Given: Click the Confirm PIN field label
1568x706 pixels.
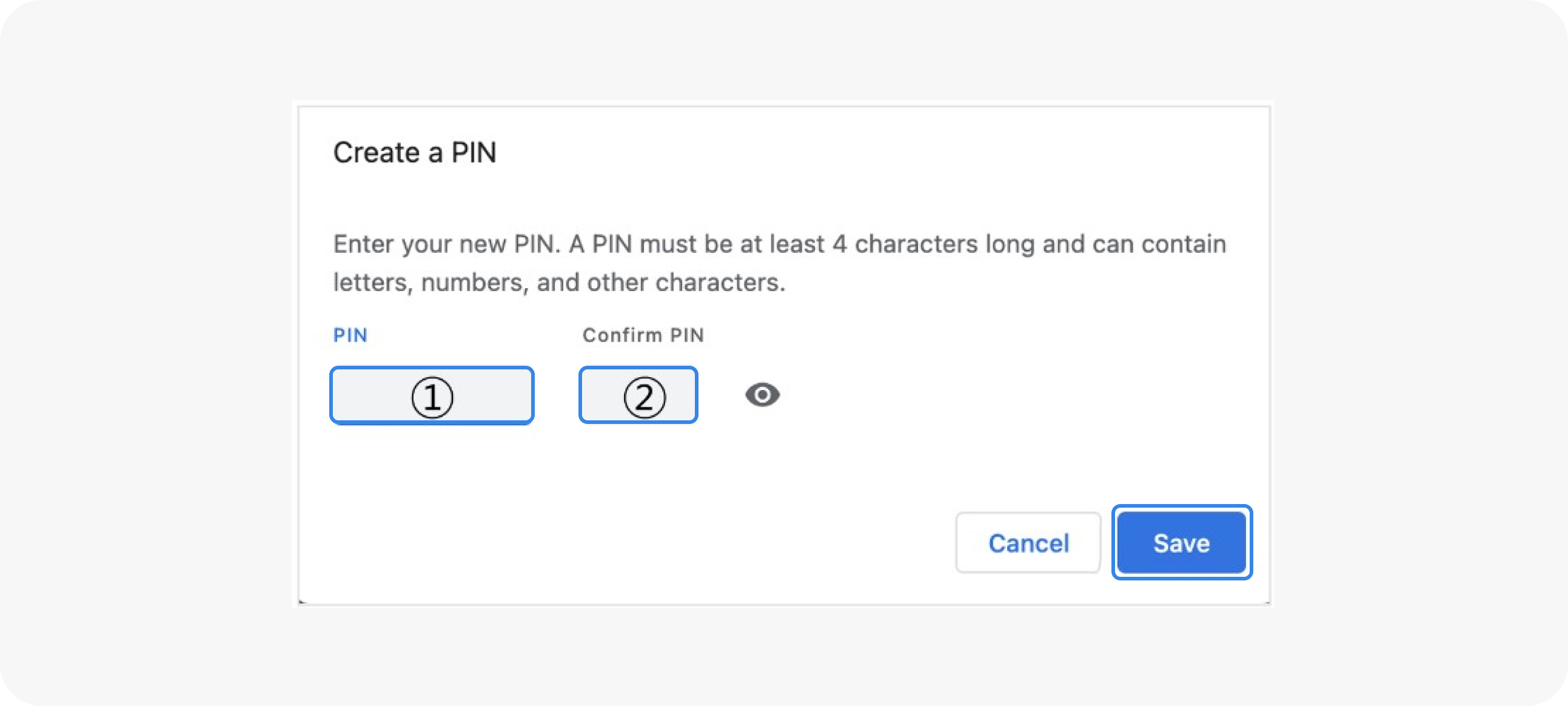Looking at the screenshot, I should pos(643,335).
